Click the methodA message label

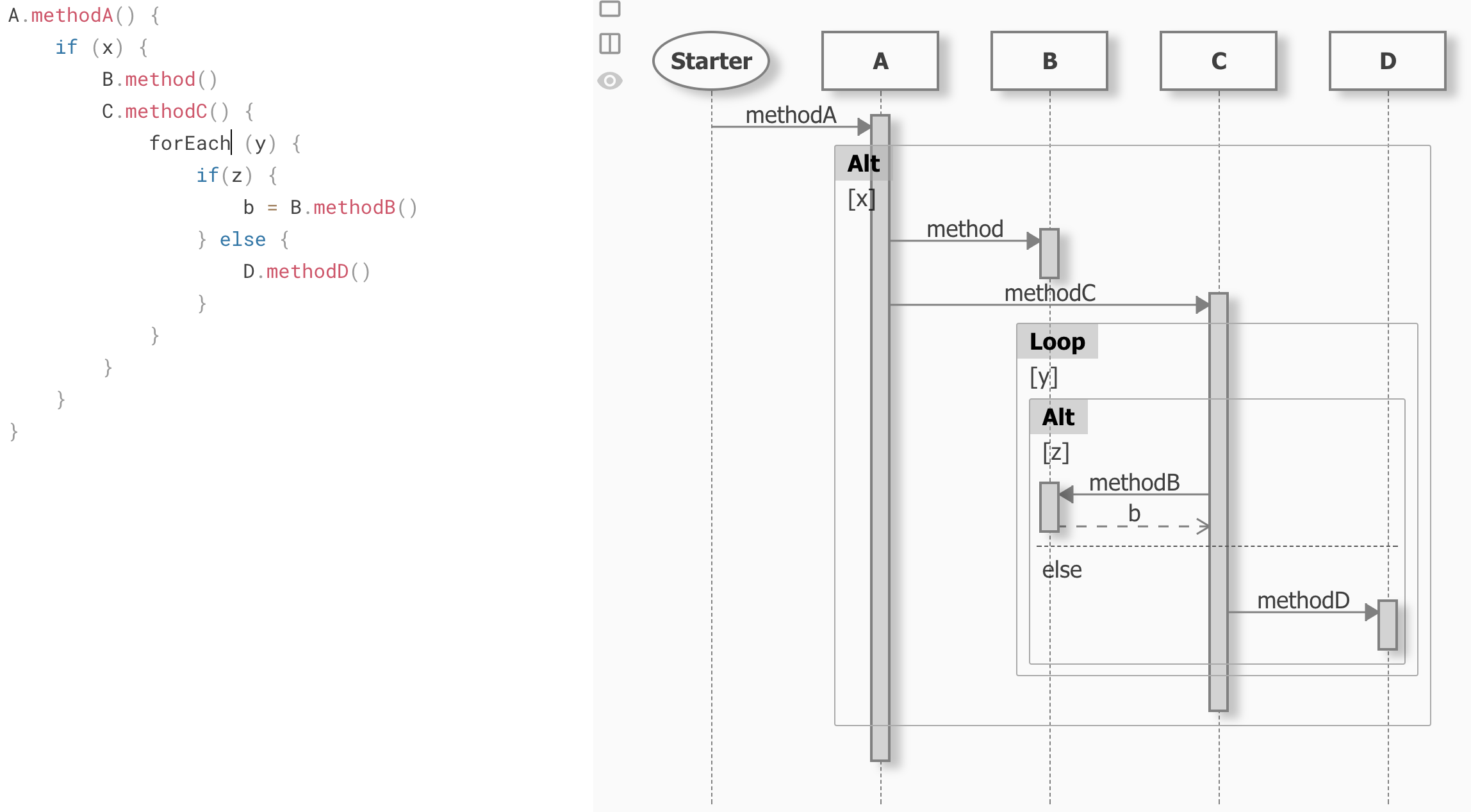click(x=791, y=115)
